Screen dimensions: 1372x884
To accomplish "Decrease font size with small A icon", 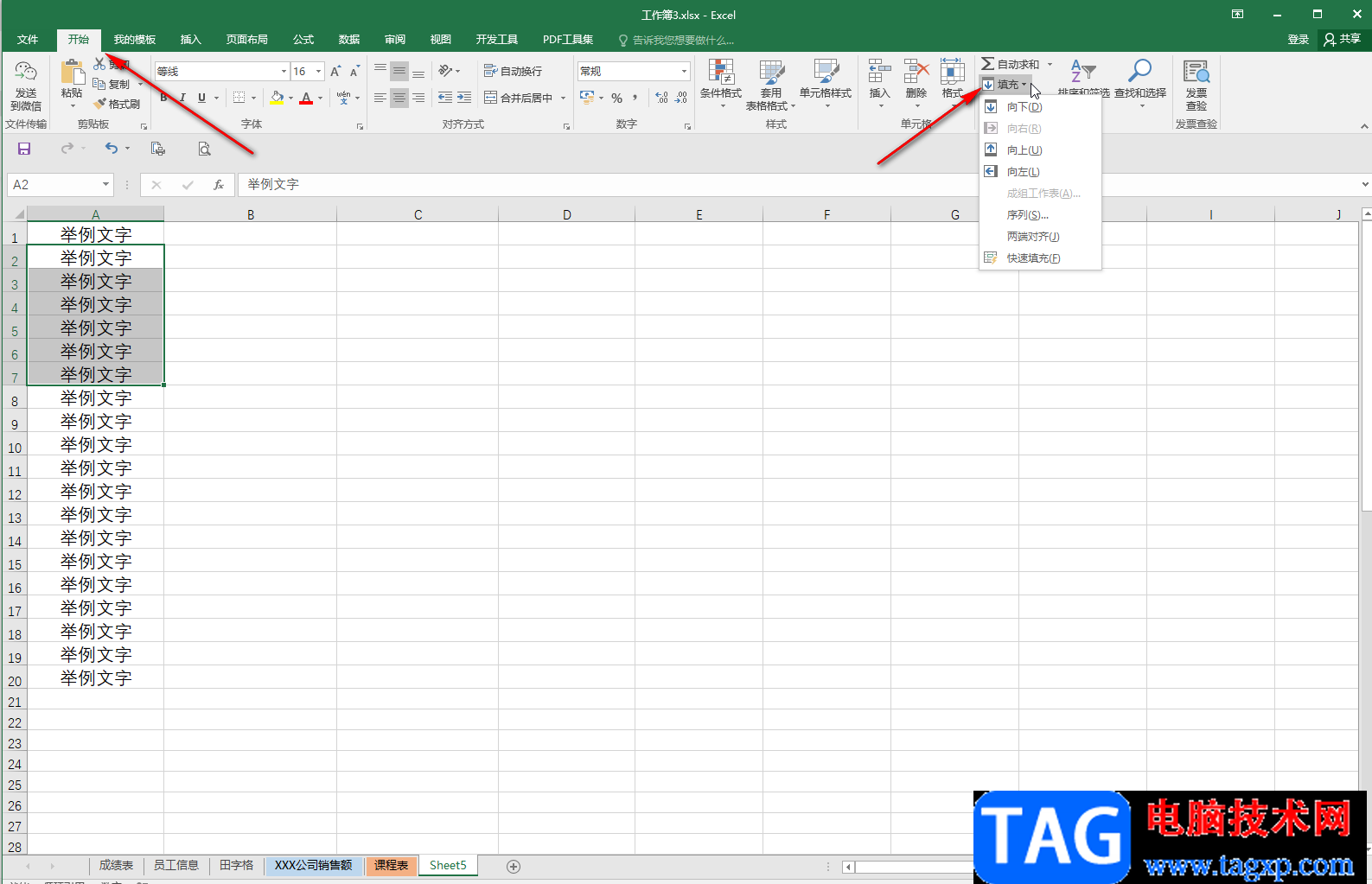I will [354, 72].
